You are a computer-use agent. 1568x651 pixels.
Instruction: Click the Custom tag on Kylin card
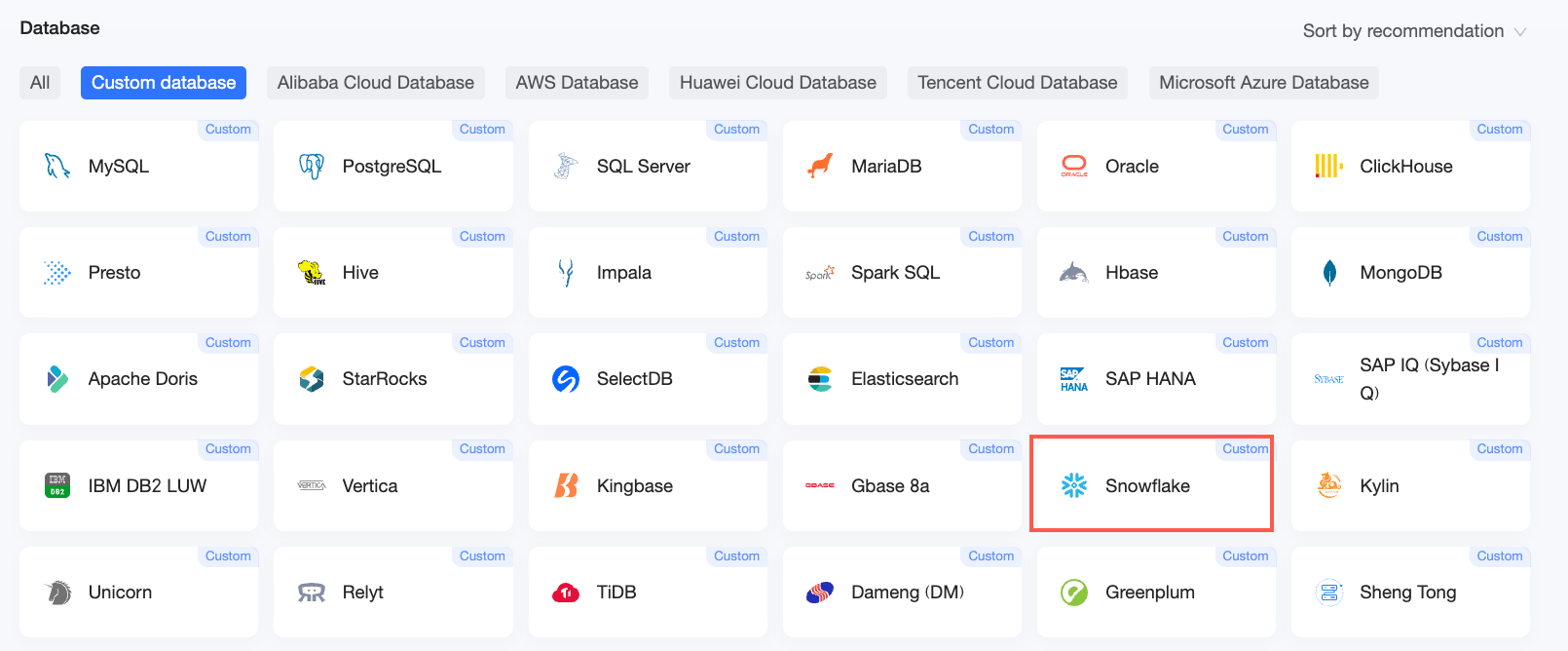point(1500,449)
